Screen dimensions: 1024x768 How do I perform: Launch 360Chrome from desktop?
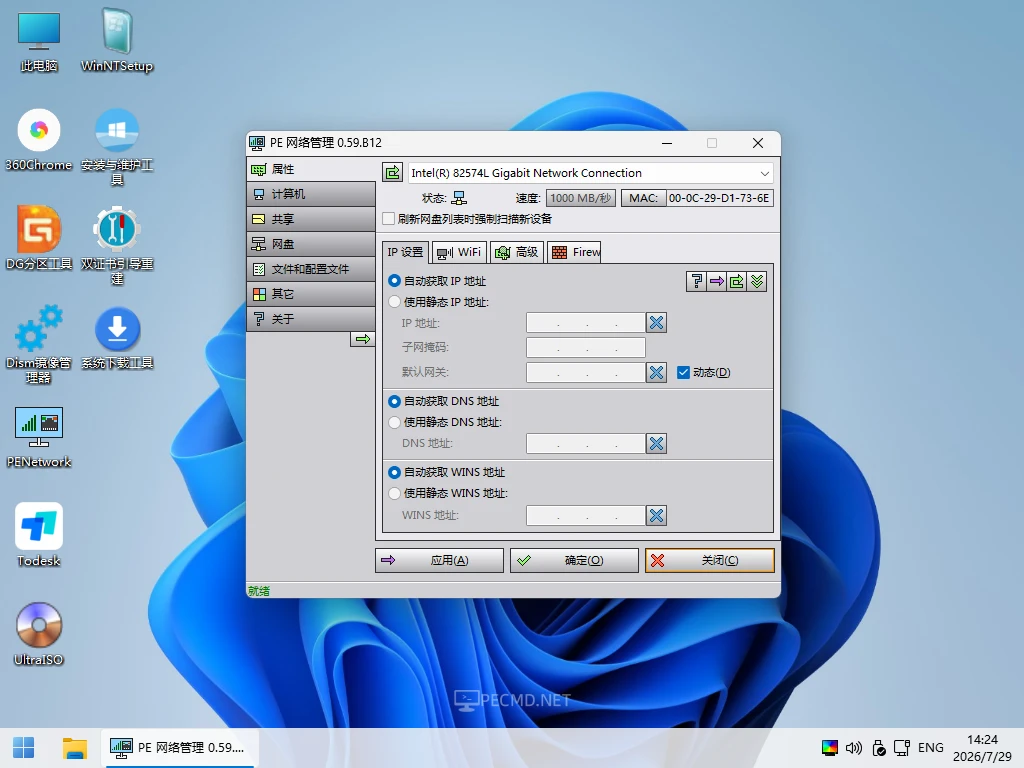point(39,140)
